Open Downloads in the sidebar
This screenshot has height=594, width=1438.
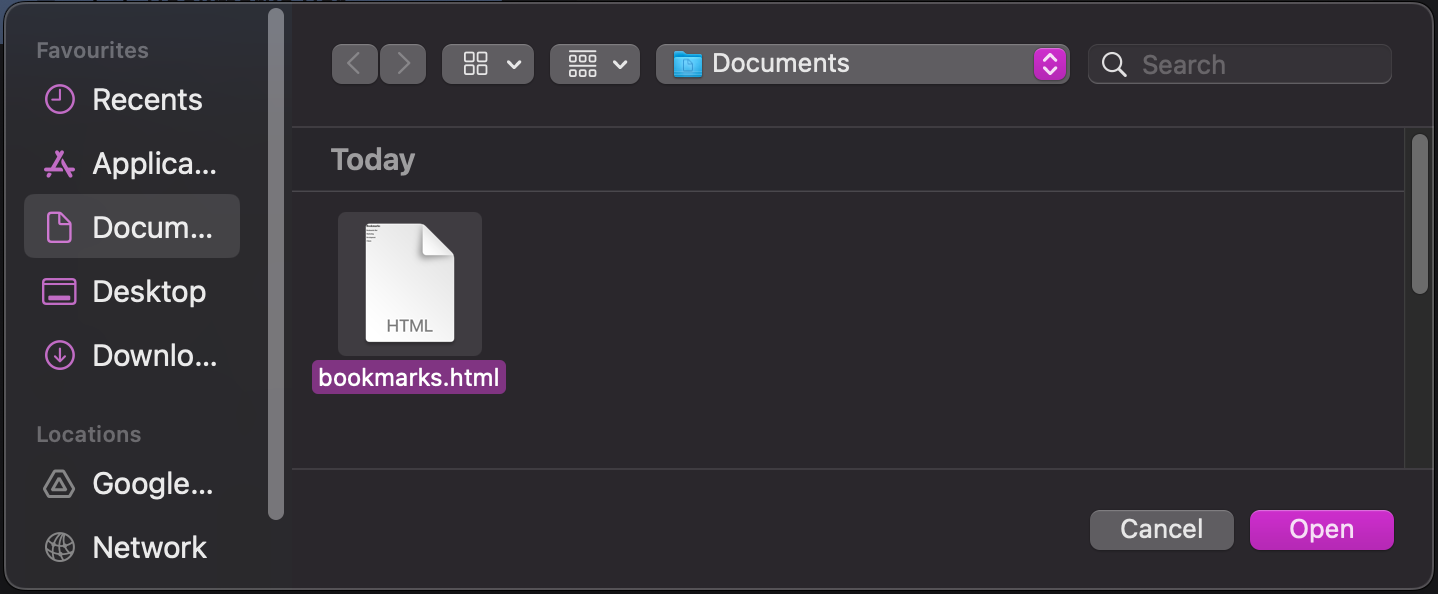132,355
